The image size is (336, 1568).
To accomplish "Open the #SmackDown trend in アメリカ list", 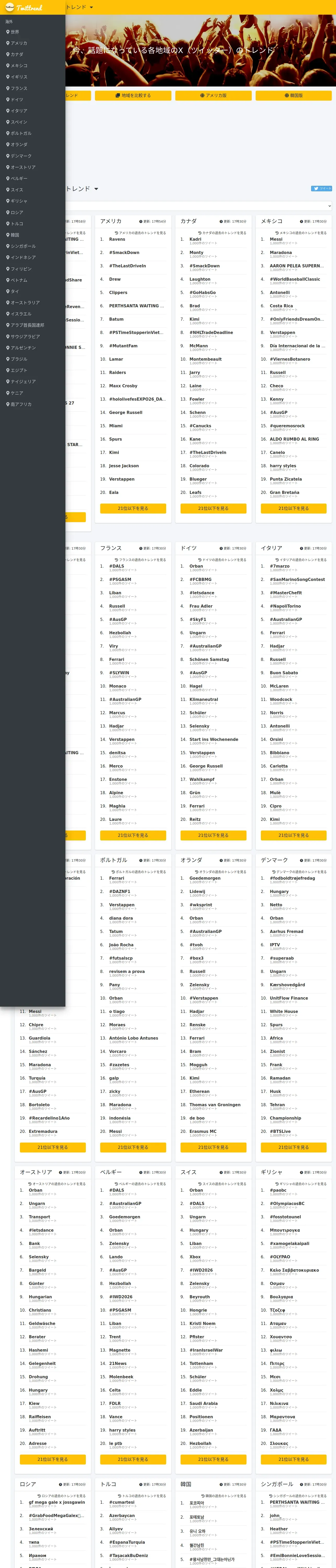I will tap(124, 253).
